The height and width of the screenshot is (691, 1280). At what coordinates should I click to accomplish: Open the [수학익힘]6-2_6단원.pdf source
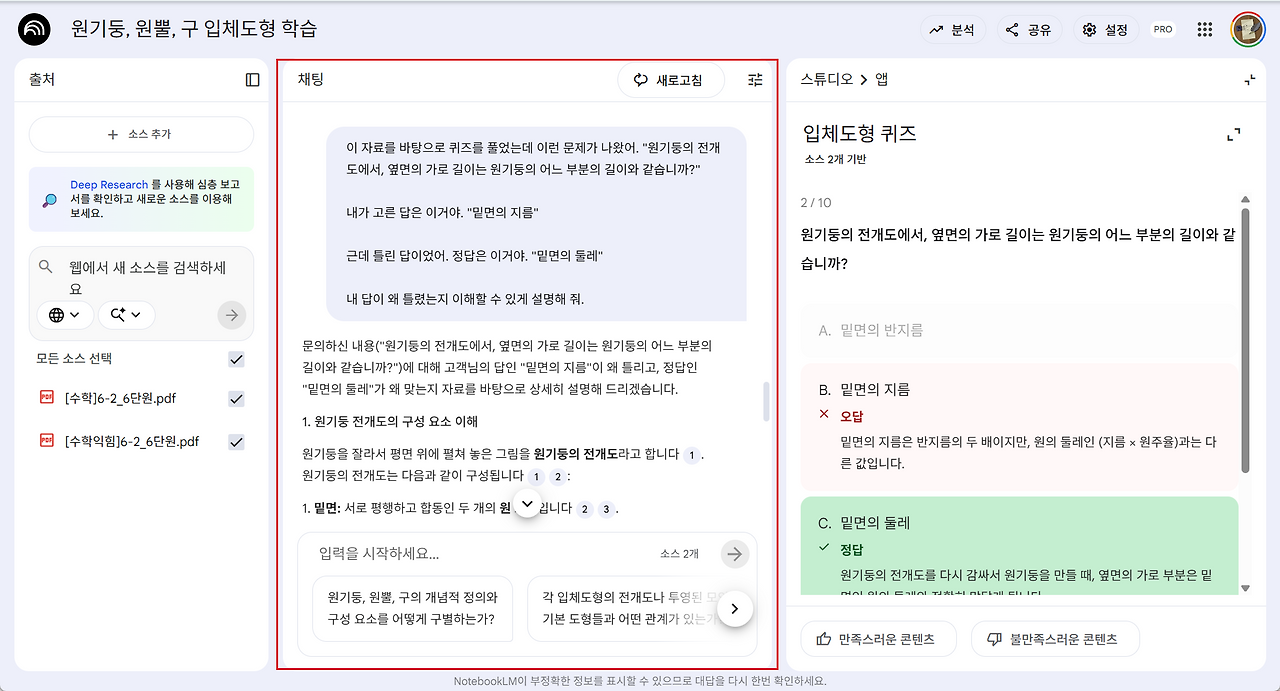tap(131, 441)
